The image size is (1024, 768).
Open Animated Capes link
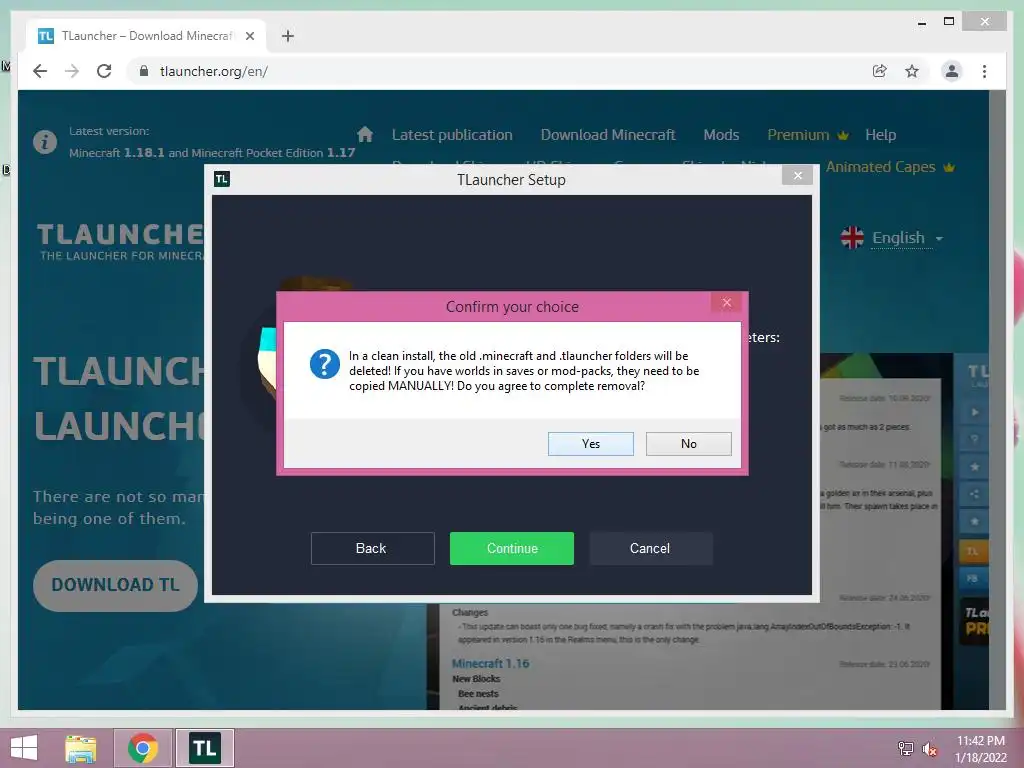tap(890, 167)
